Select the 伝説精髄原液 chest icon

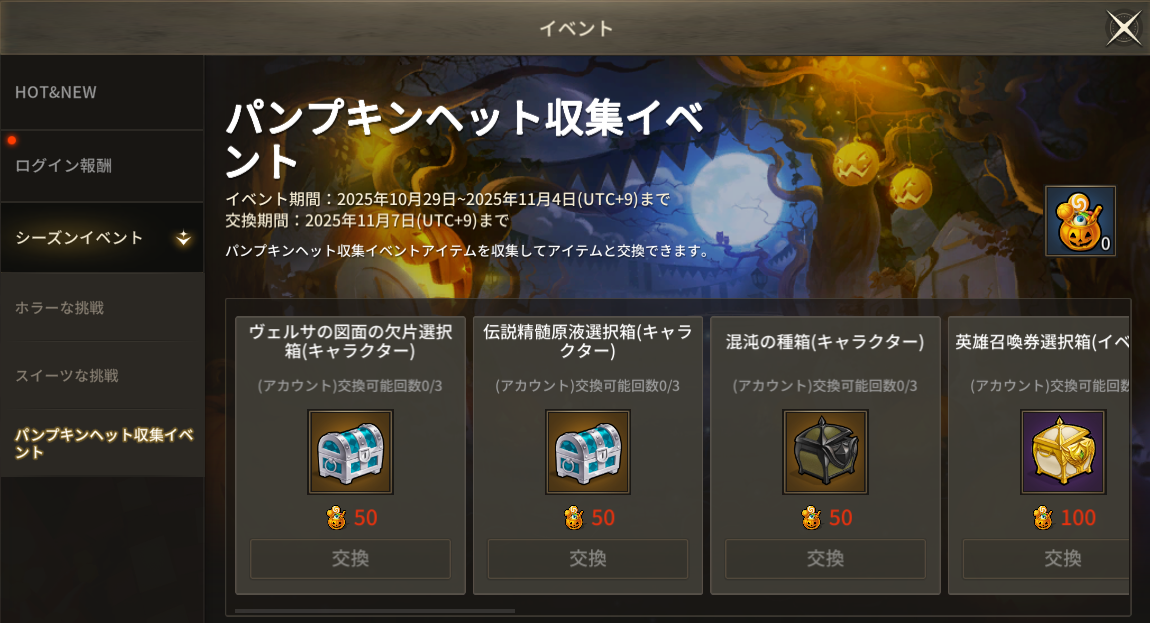click(x=587, y=452)
